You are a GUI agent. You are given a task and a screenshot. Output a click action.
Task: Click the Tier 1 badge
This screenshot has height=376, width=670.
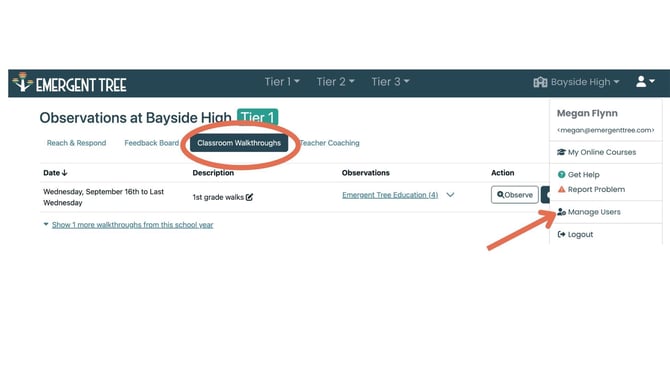click(x=258, y=117)
